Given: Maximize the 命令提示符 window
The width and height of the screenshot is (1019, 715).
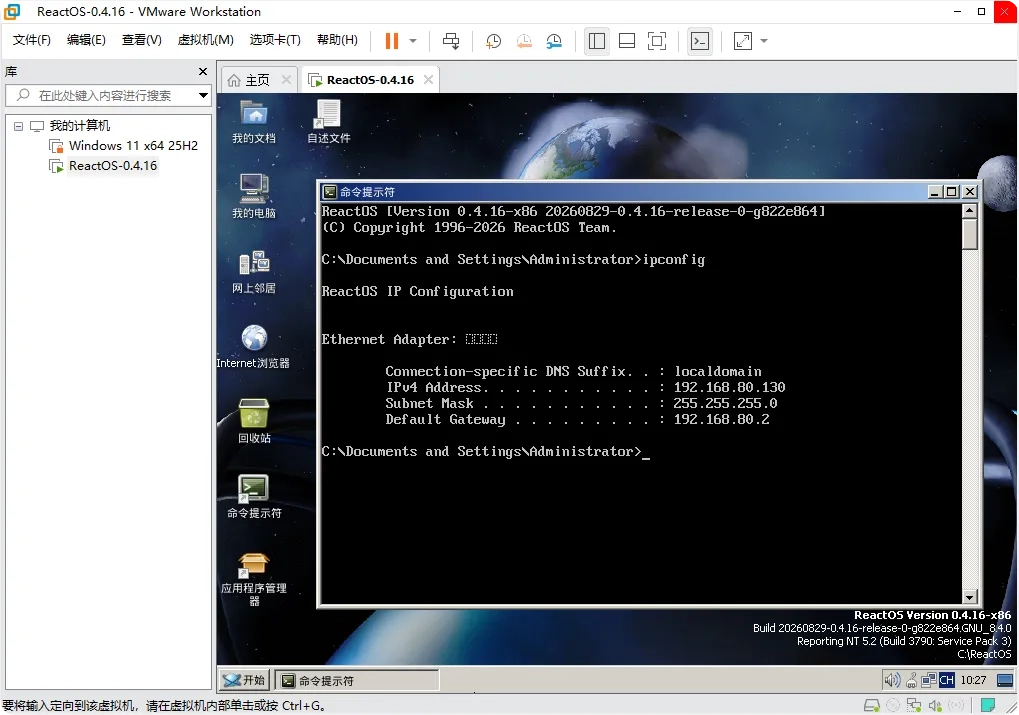Looking at the screenshot, I should [951, 192].
